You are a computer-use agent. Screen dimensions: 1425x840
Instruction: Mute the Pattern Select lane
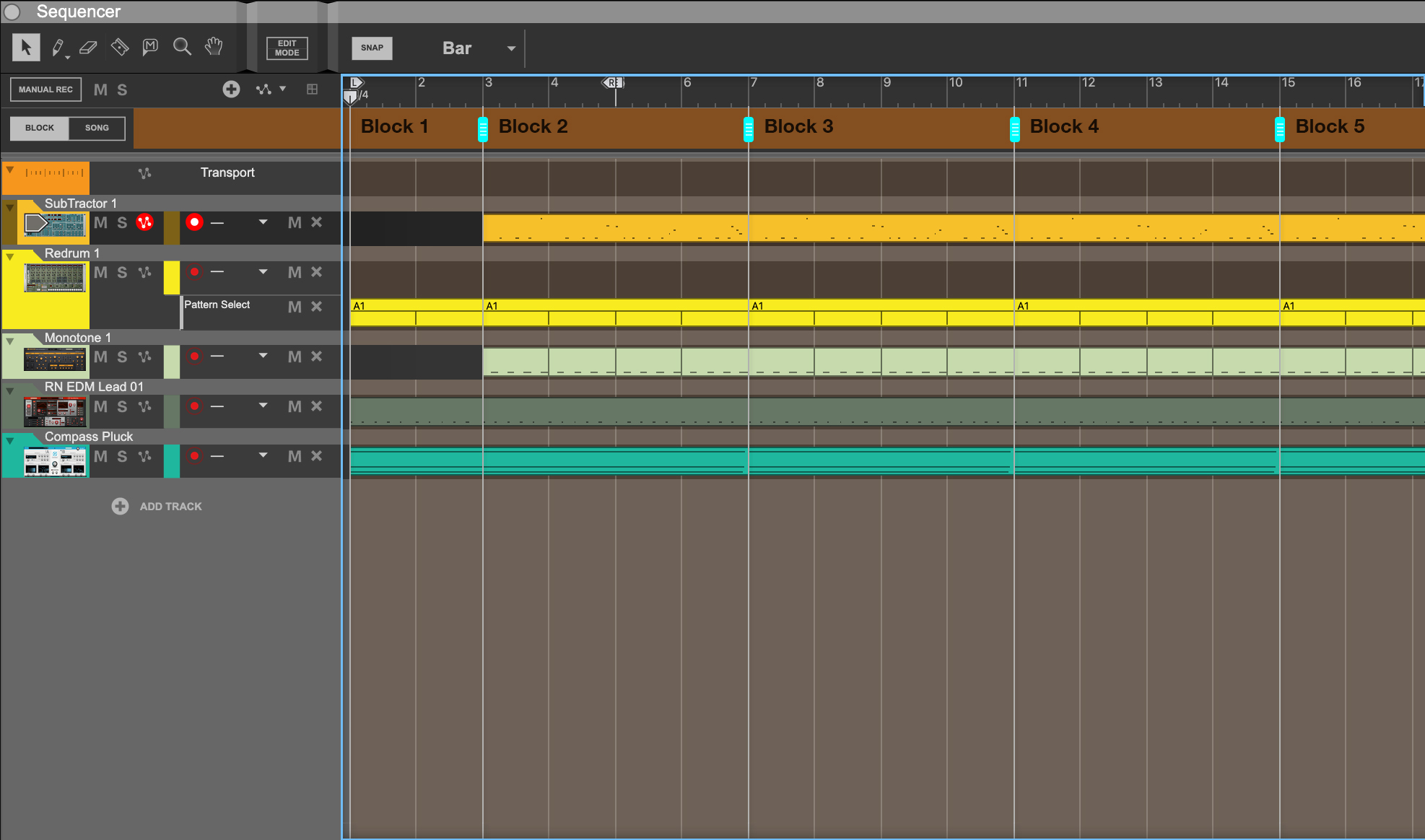[295, 307]
